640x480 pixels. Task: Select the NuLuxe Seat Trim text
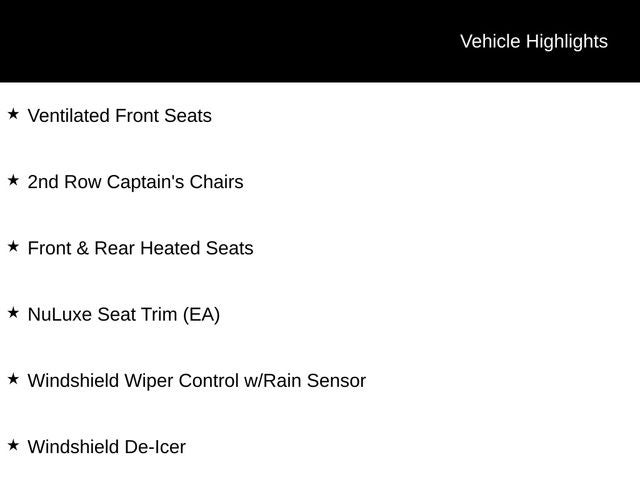pos(123,314)
